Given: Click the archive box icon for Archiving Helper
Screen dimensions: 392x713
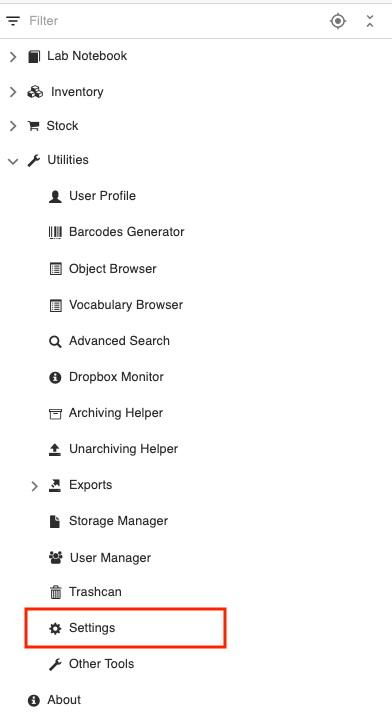Looking at the screenshot, I should pyautogui.click(x=55, y=414).
